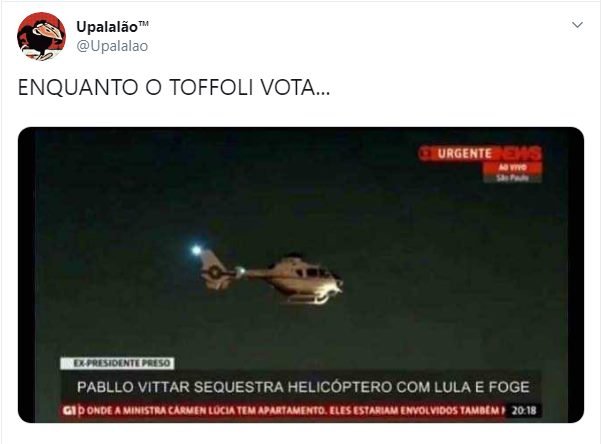
Task: Visit the @Upalalao handle link
Action: 112,46
